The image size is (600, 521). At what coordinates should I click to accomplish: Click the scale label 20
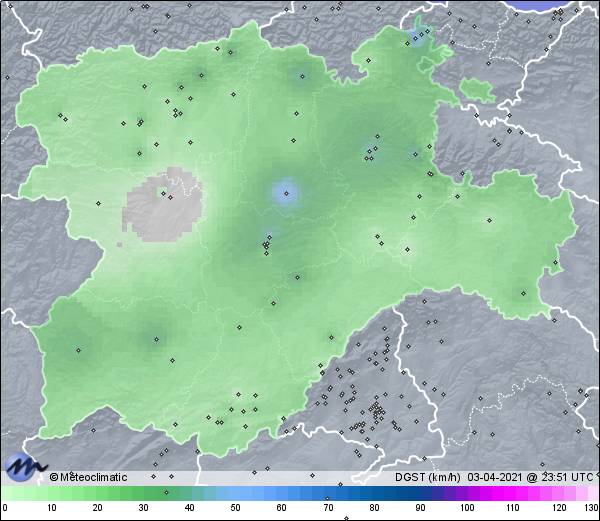(x=98, y=508)
